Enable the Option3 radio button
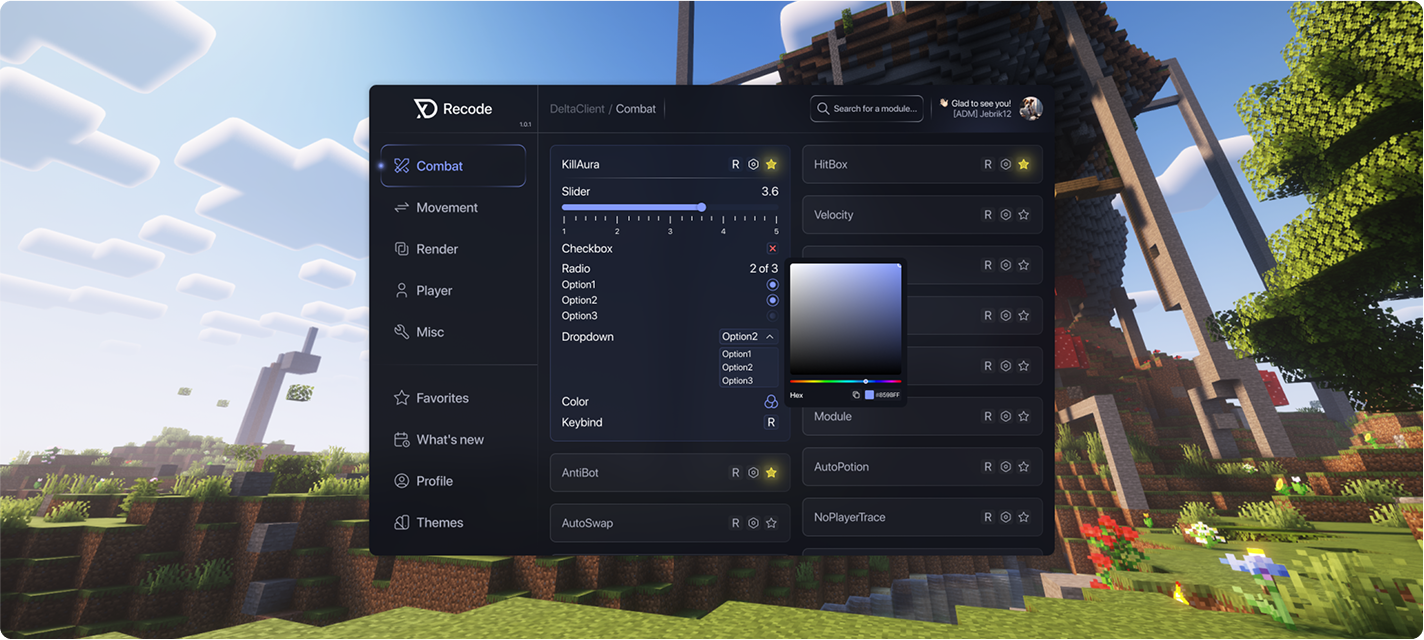This screenshot has width=1424, height=640. click(772, 316)
